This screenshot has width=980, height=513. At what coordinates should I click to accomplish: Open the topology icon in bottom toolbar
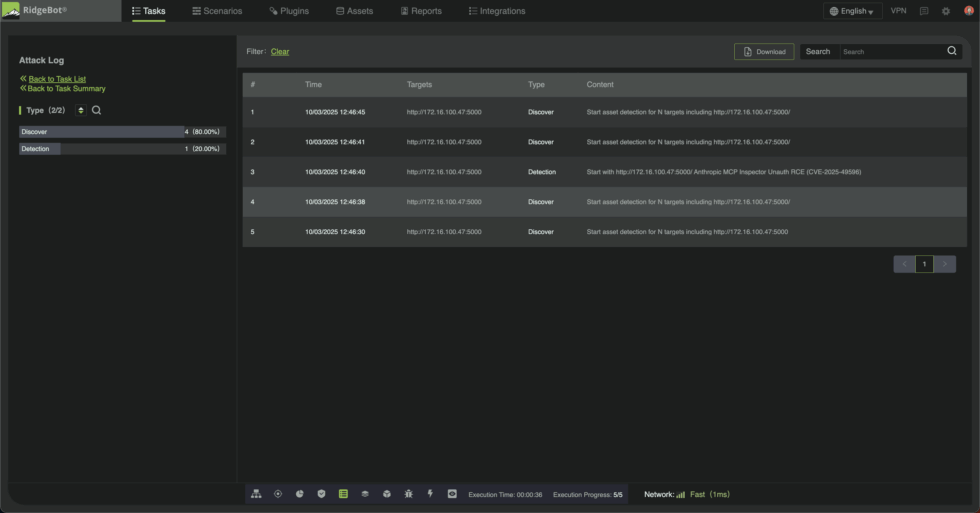(256, 494)
